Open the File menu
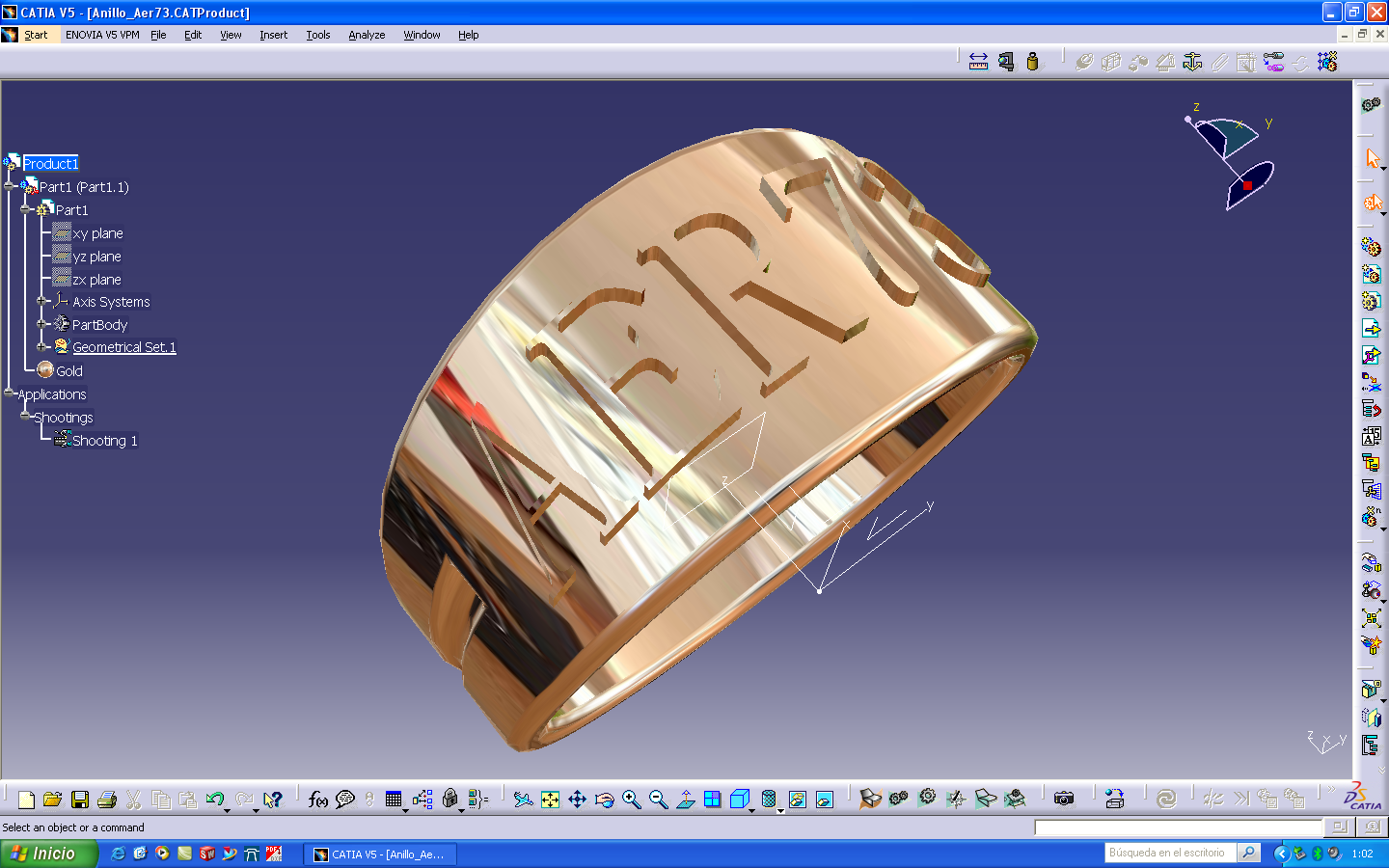The image size is (1389, 868). (158, 35)
